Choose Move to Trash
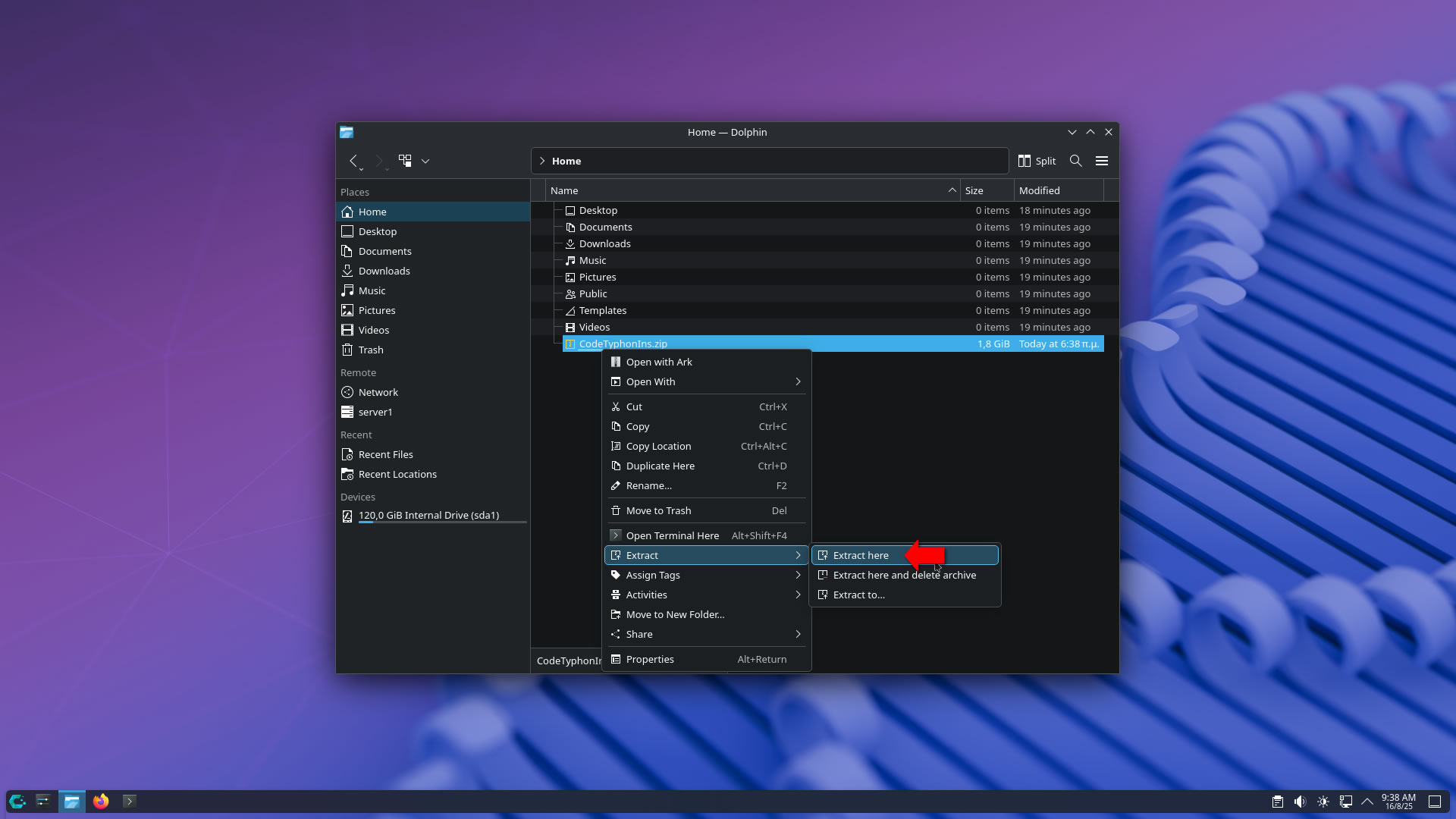The height and width of the screenshot is (819, 1456). (706, 510)
